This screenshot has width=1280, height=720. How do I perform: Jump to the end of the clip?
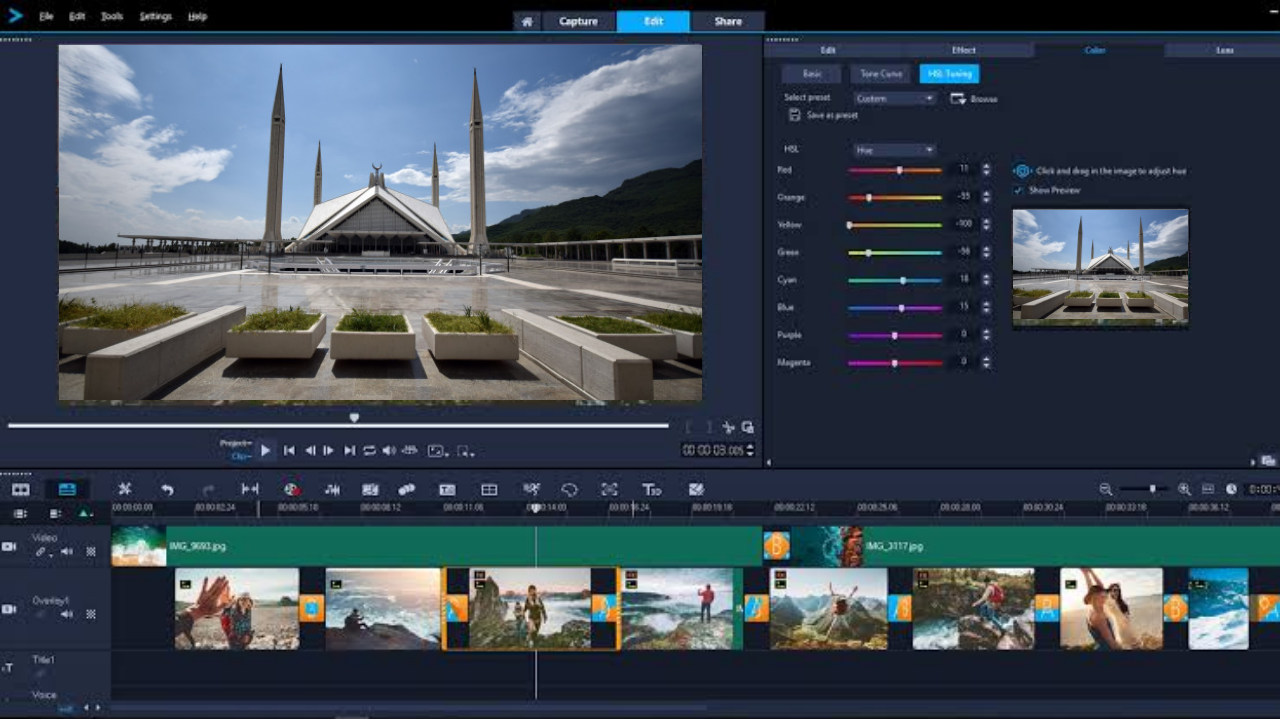[349, 451]
